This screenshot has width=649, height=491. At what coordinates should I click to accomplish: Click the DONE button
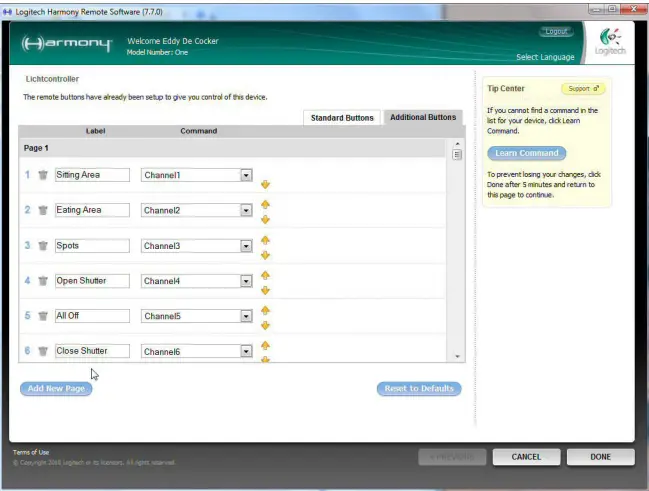pyautogui.click(x=600, y=457)
